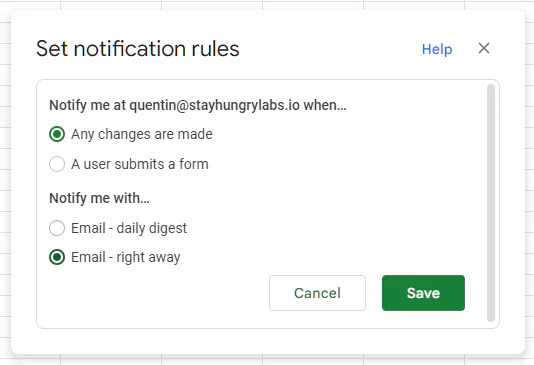Select the 'Any changes are made' radio option

pyautogui.click(x=57, y=134)
